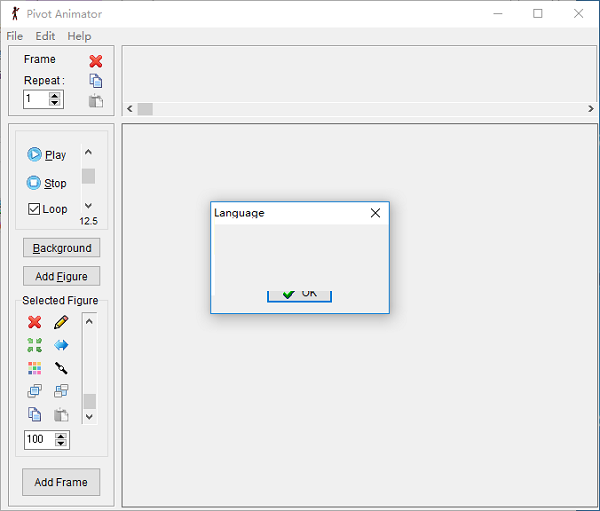Minimize the Pivot Animator window
The image size is (600, 511).
pyautogui.click(x=497, y=14)
